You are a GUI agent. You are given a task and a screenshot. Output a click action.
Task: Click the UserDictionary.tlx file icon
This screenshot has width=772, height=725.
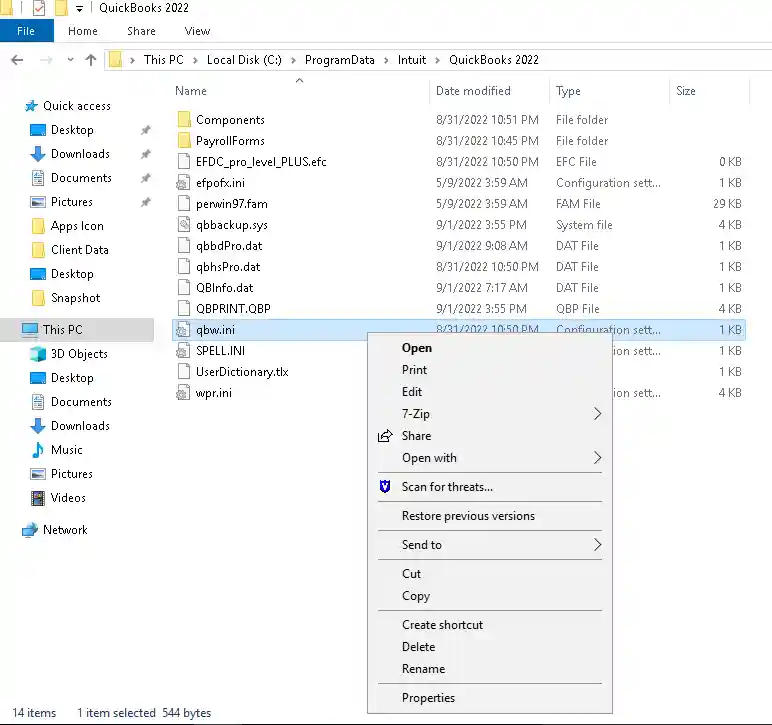point(184,372)
